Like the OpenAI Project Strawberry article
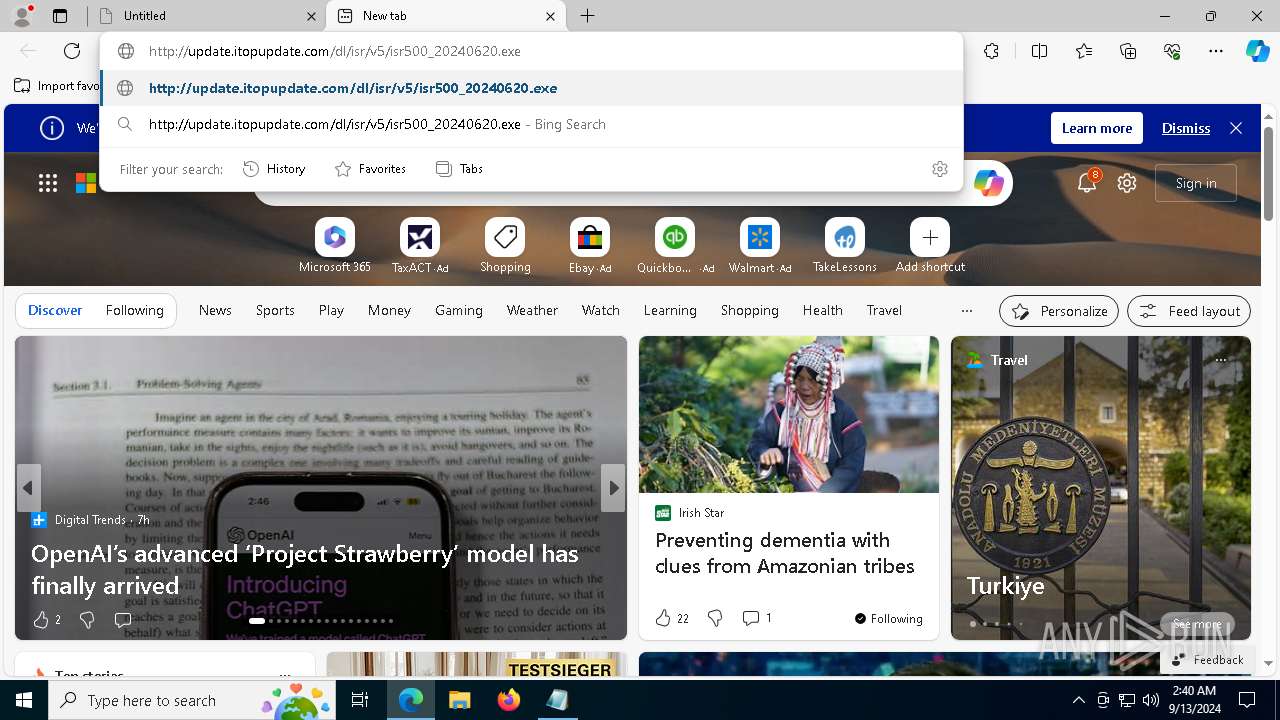 pos(41,620)
